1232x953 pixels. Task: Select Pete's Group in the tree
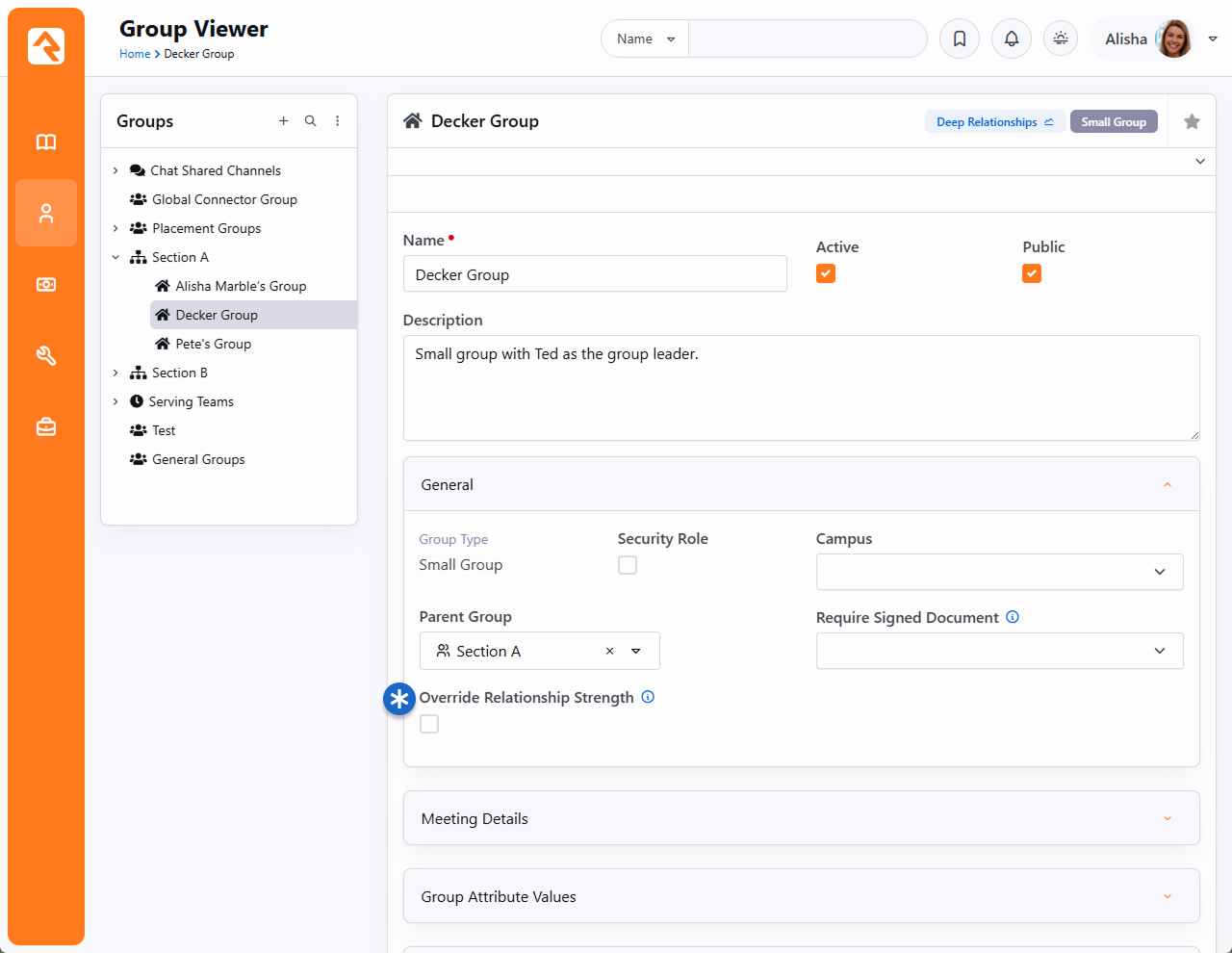click(213, 344)
